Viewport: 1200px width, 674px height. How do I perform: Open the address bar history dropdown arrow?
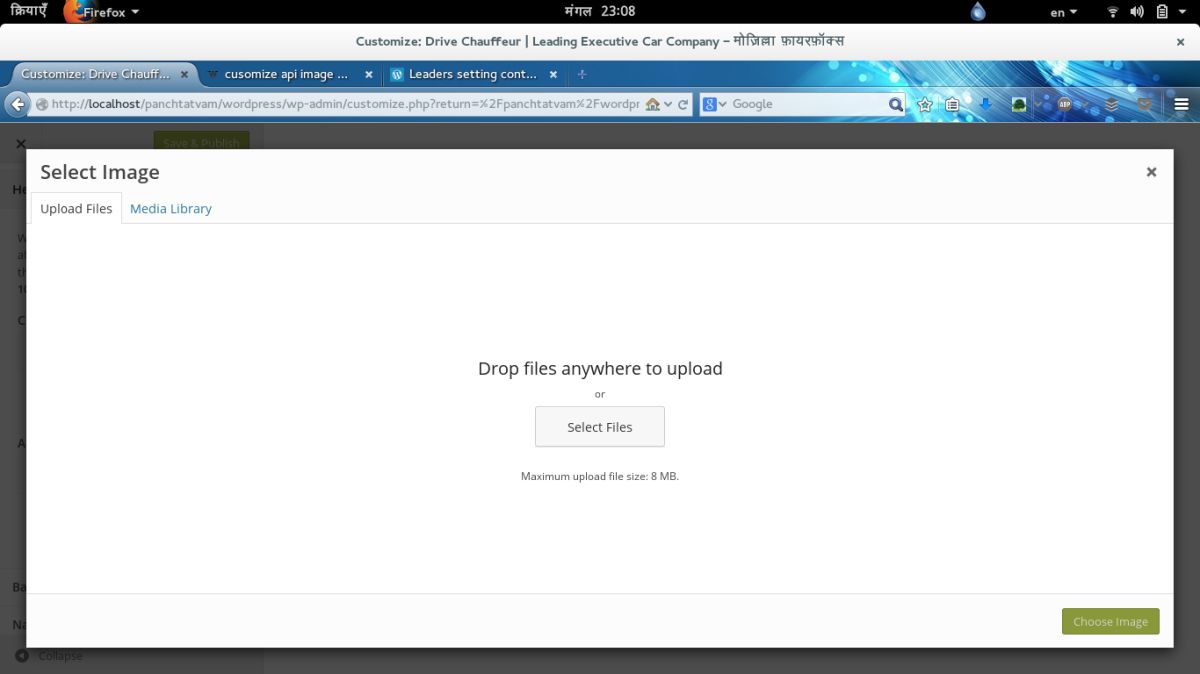tap(668, 104)
